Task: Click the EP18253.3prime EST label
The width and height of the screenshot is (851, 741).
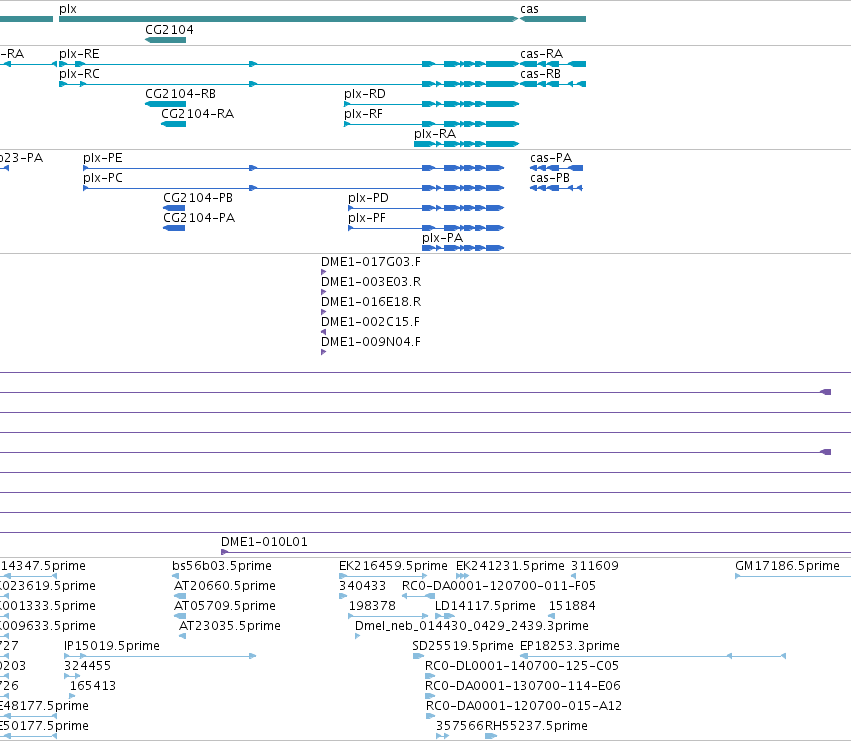Action: (569, 646)
